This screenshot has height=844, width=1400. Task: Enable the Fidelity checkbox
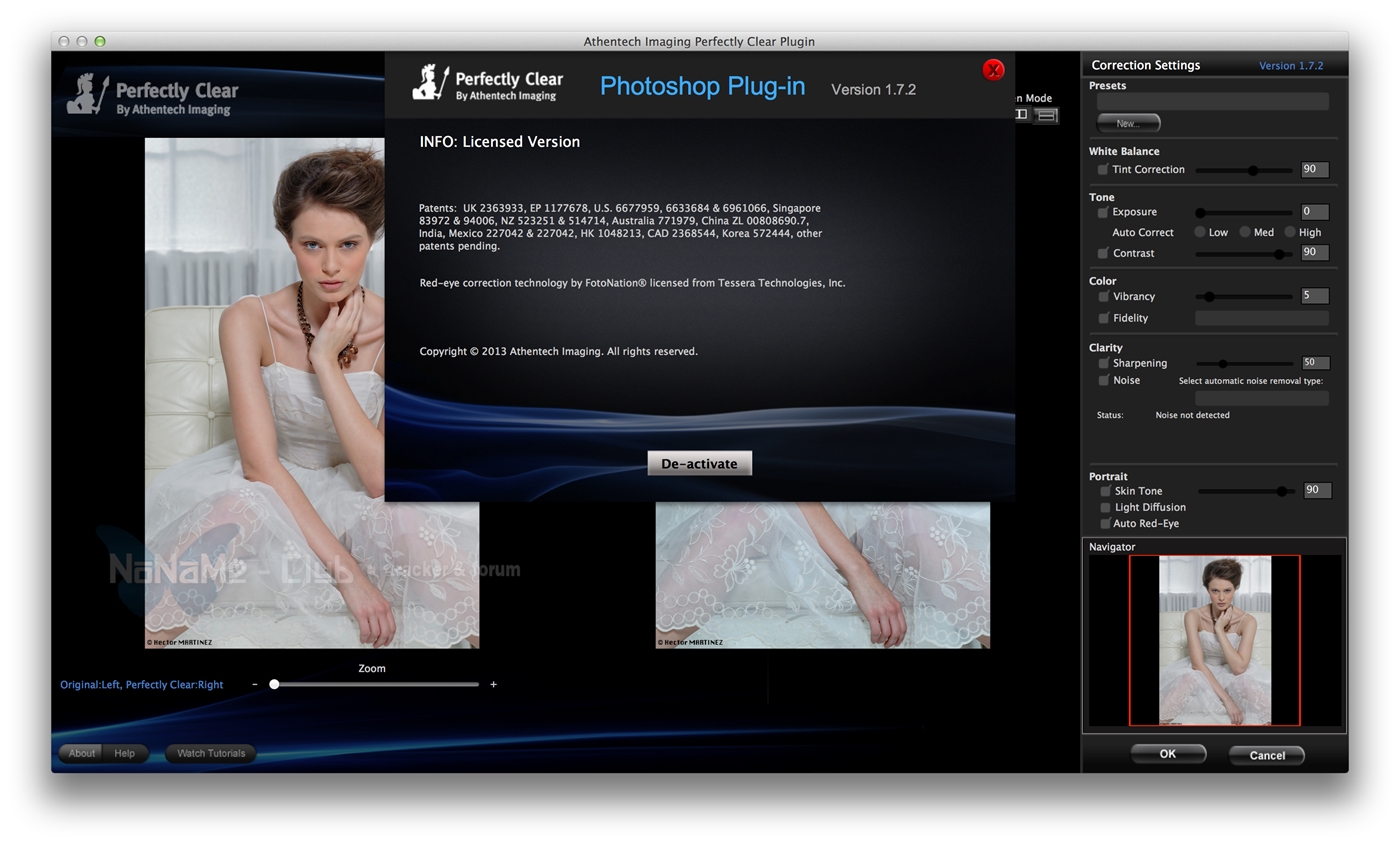[1103, 318]
